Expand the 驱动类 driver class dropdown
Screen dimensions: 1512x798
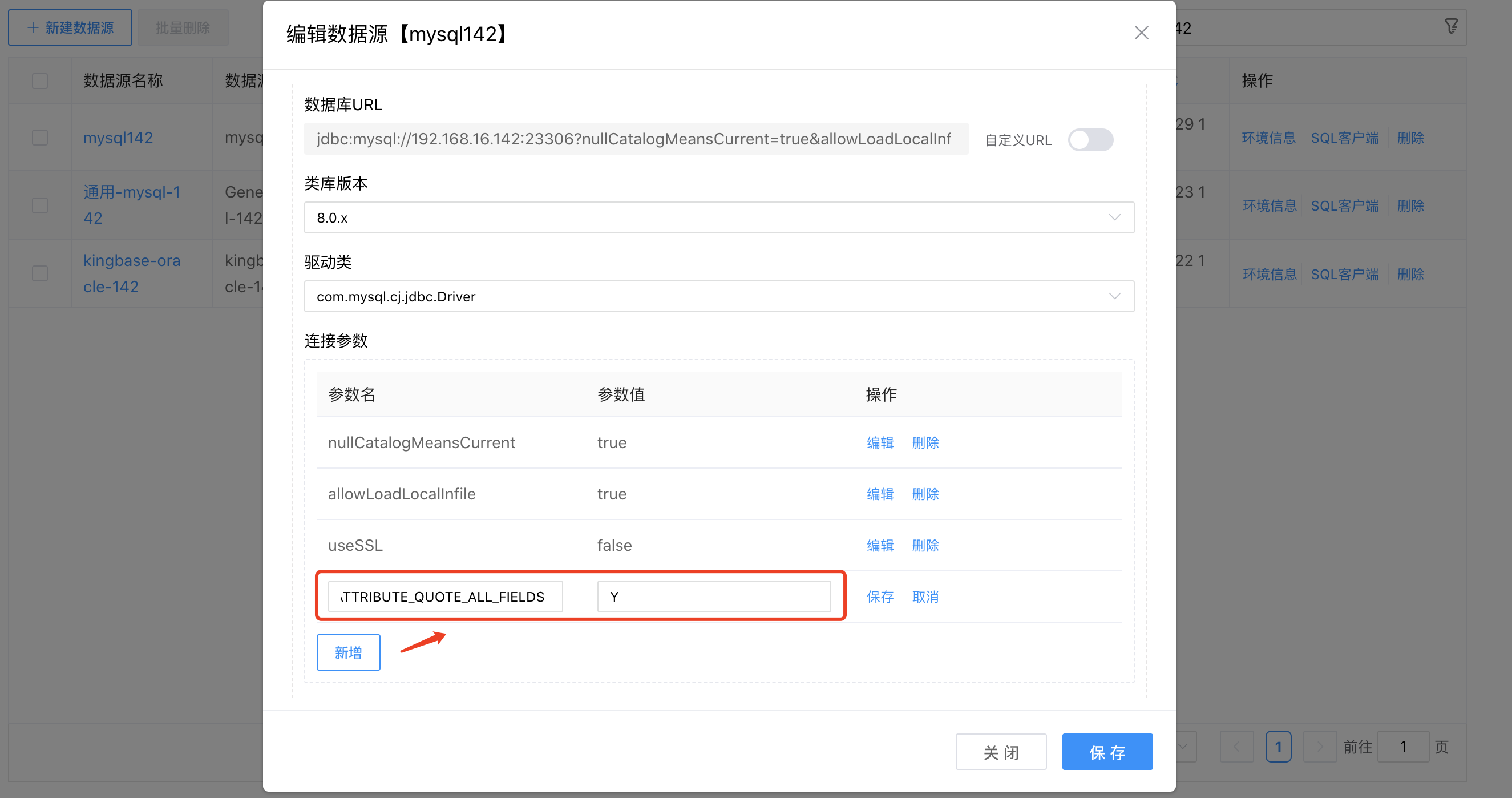click(718, 296)
